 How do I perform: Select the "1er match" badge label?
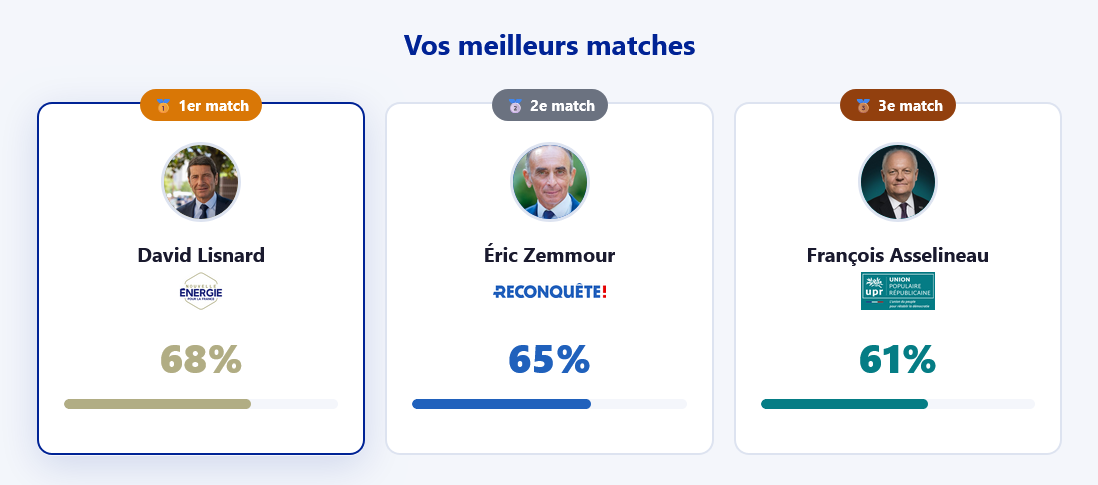click(213, 106)
